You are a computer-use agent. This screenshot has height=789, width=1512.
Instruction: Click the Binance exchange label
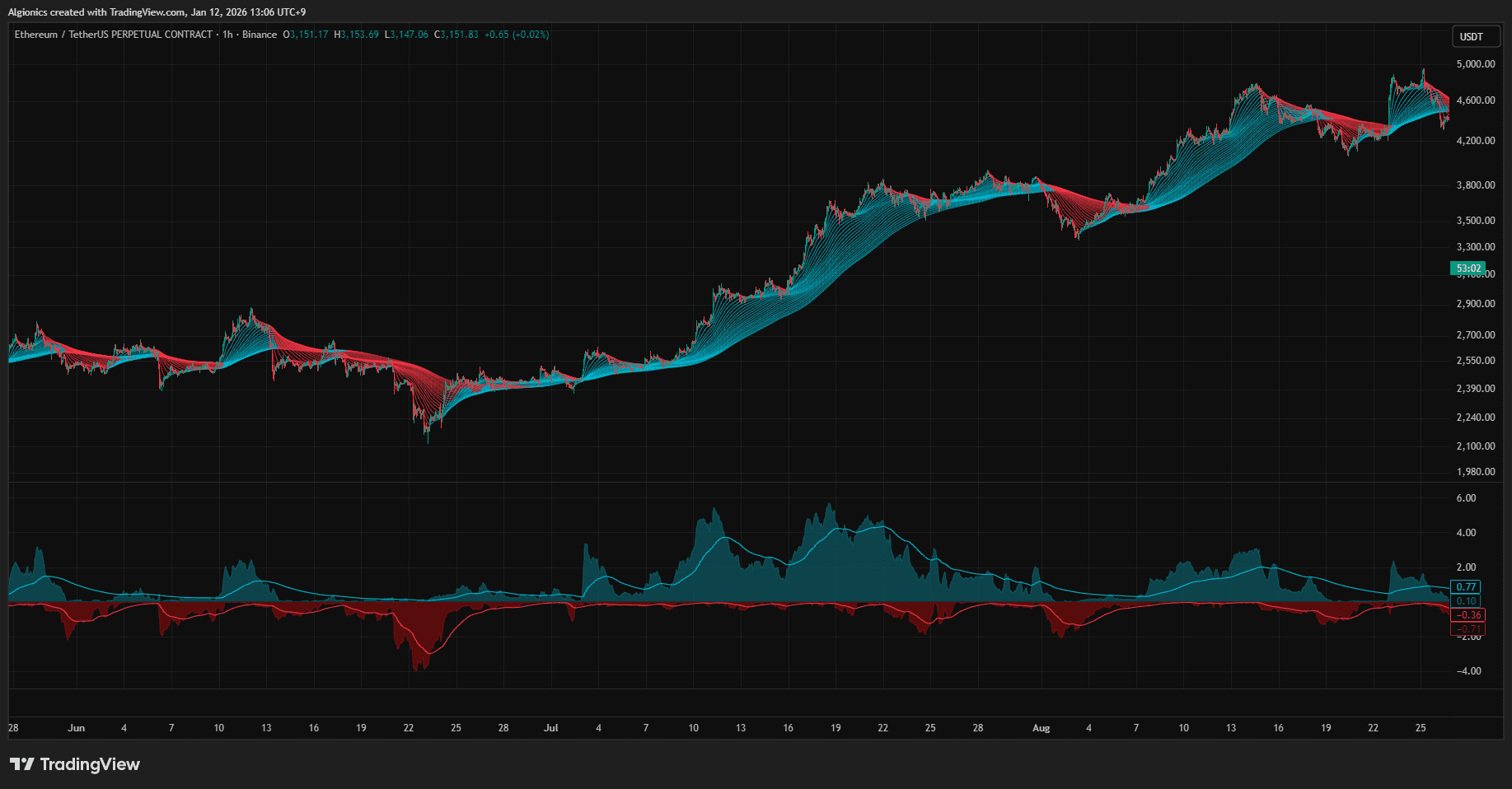260,35
